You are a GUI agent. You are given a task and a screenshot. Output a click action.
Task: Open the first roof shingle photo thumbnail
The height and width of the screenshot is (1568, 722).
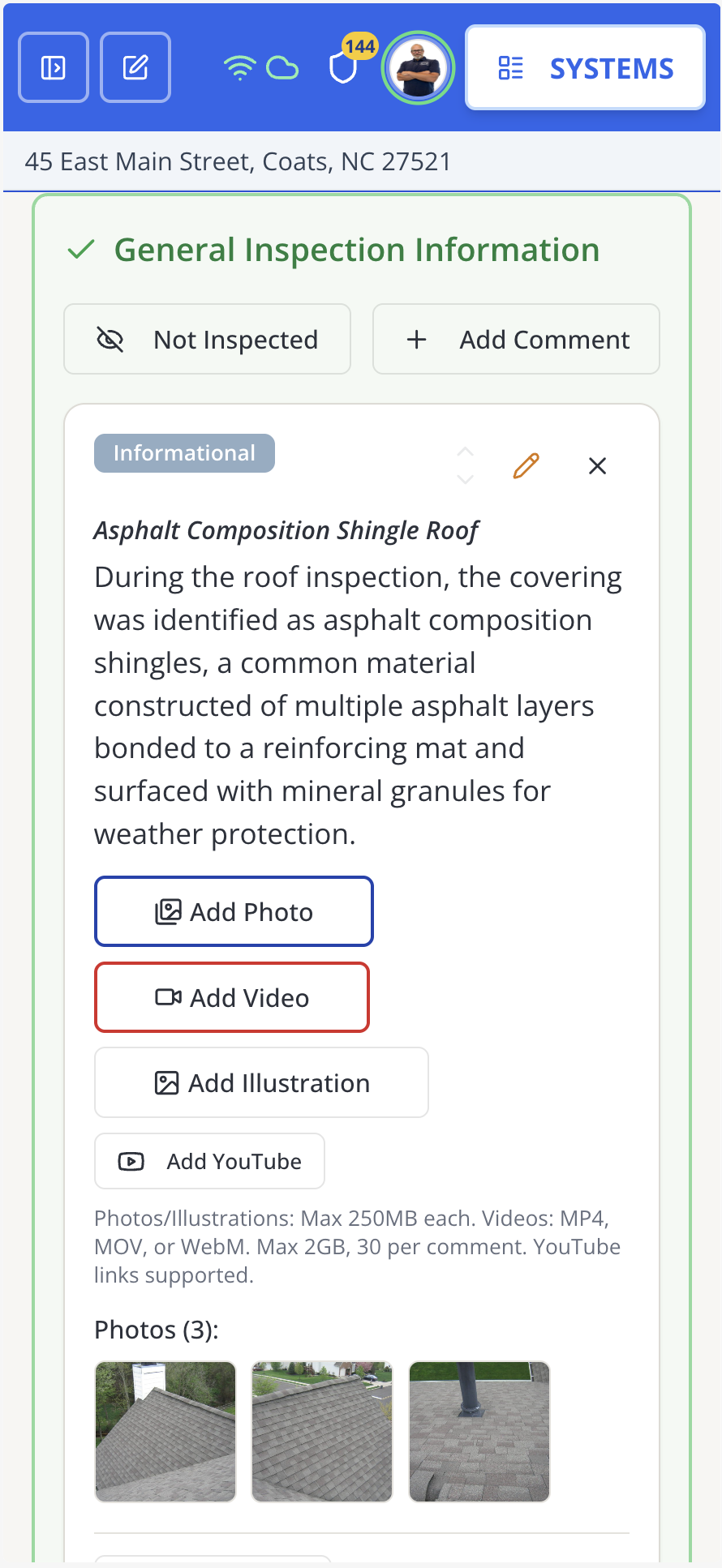point(165,1432)
